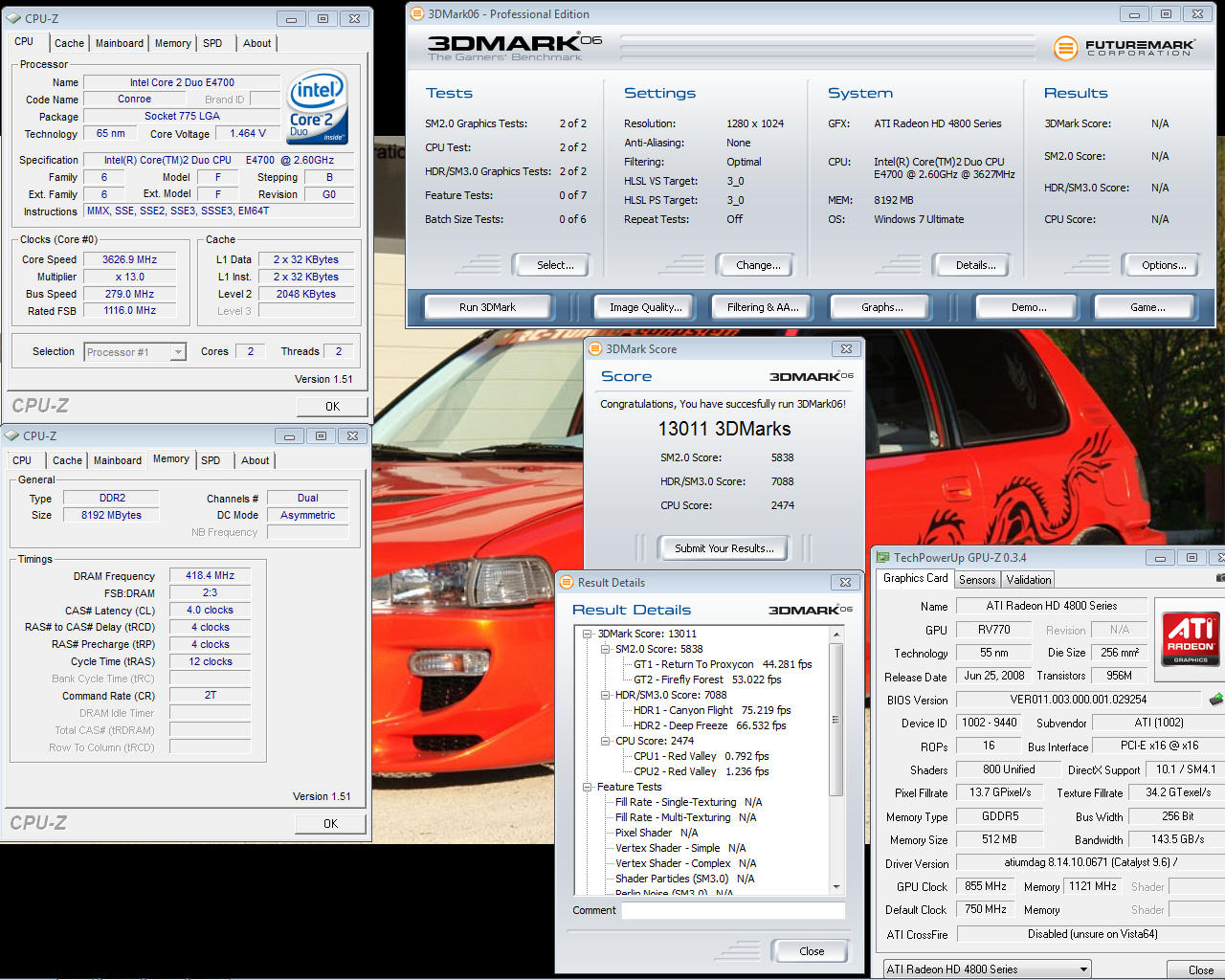Click the VER011.003.000.001.029254 BIOS version field
1225x980 pixels.
[x=1079, y=700]
